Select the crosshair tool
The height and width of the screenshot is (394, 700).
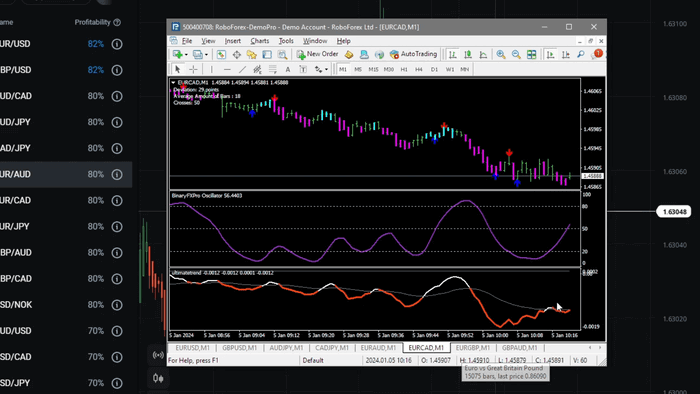(x=193, y=69)
